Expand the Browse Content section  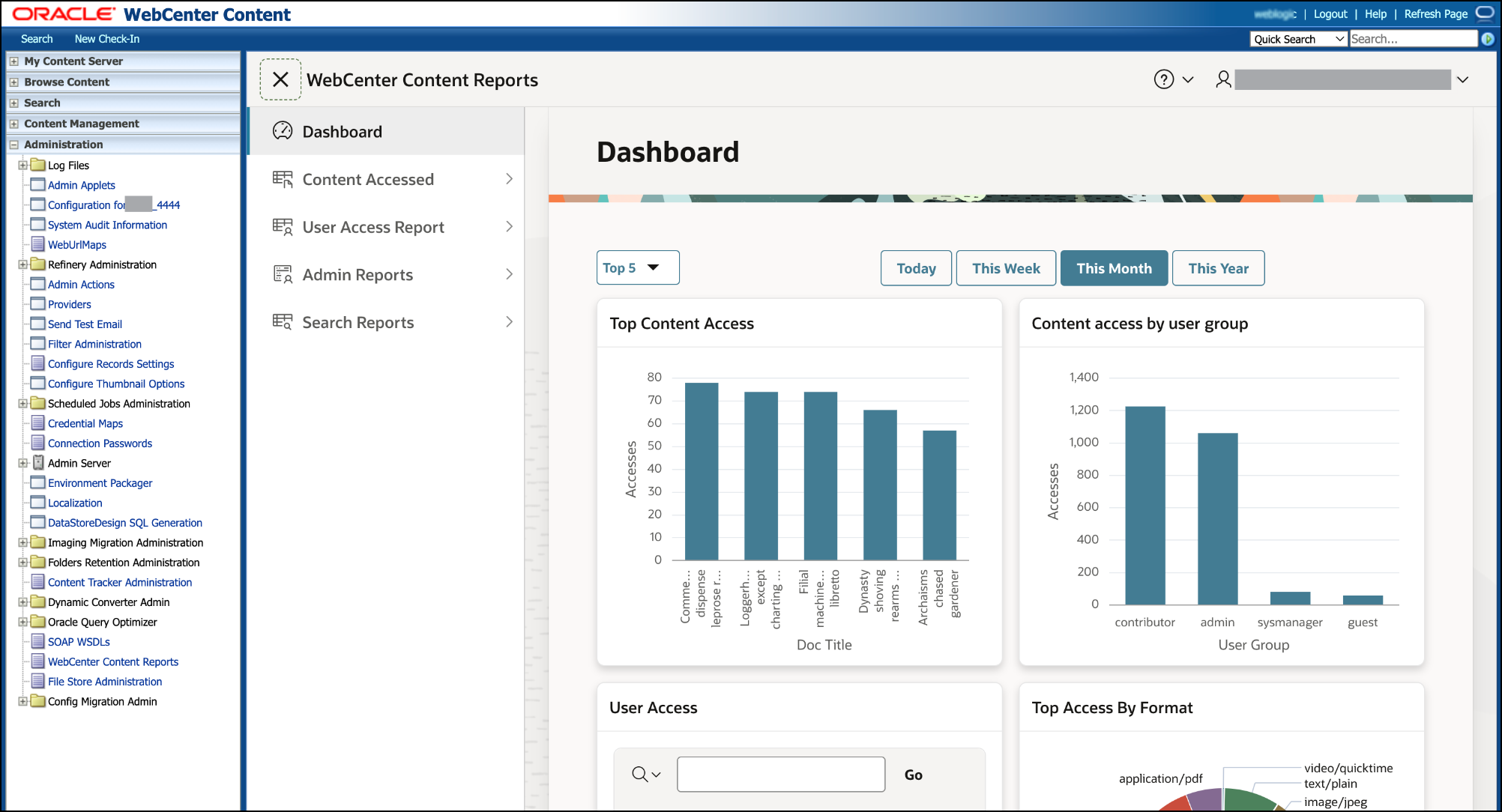tap(13, 82)
